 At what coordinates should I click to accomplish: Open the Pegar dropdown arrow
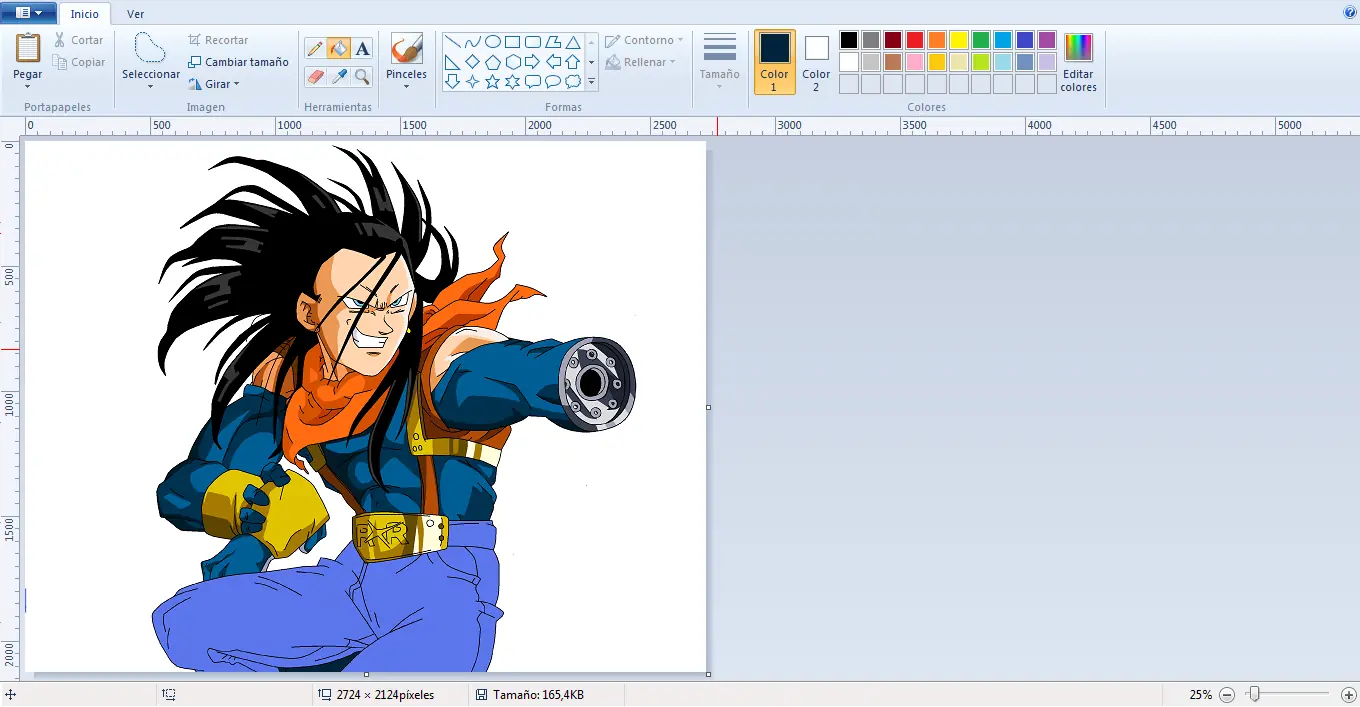pos(28,87)
